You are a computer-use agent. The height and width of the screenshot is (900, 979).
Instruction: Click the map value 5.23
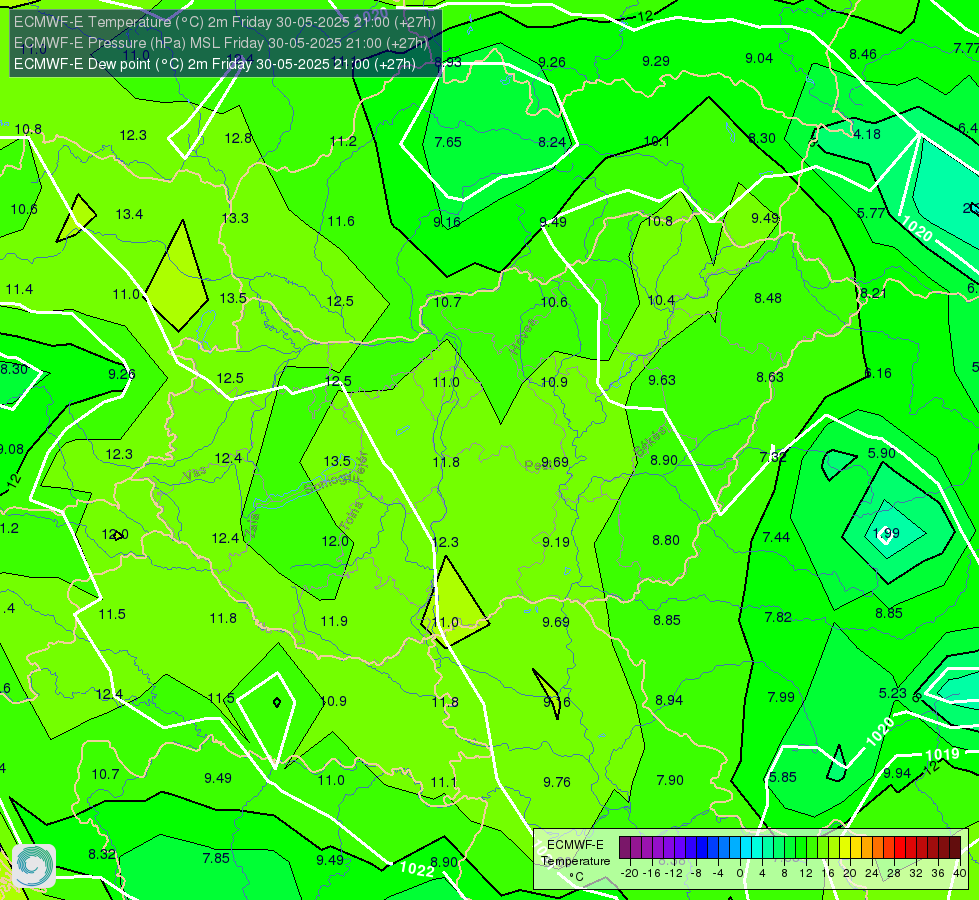(892, 693)
